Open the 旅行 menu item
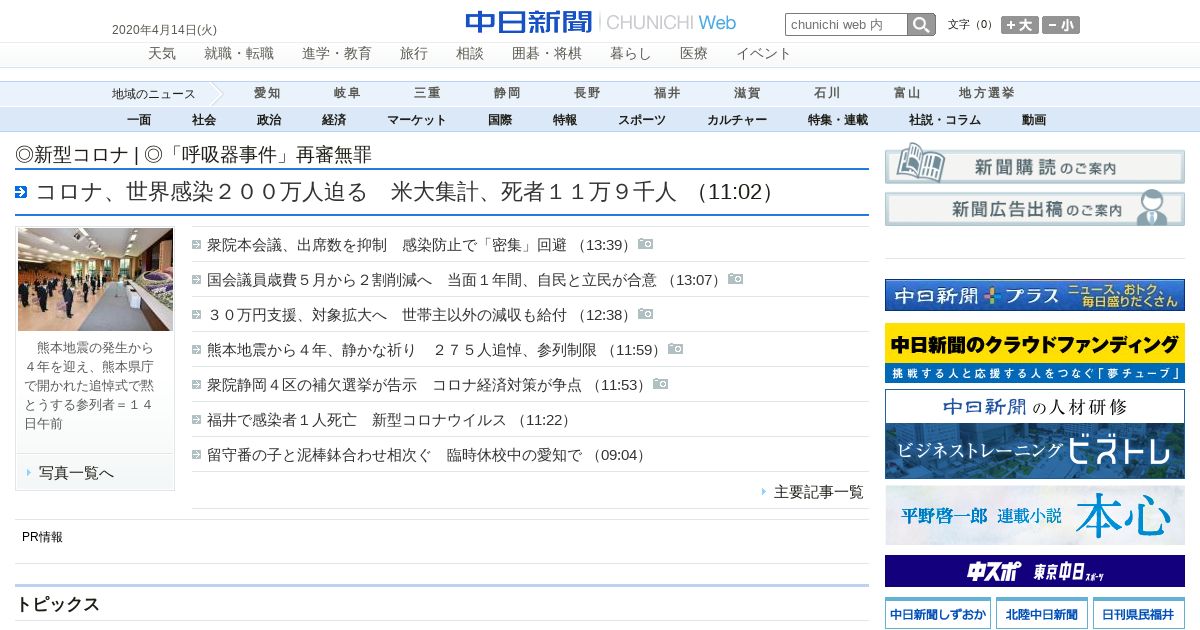The height and width of the screenshot is (630, 1200). 414,54
